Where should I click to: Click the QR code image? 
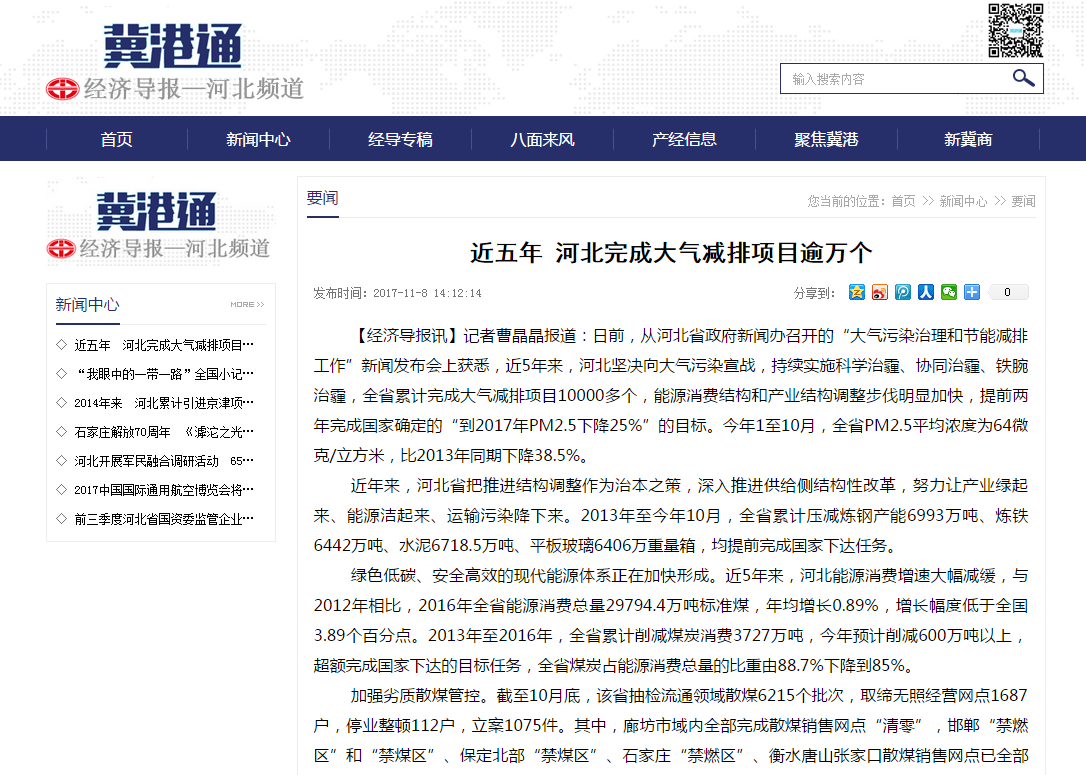(x=1016, y=30)
